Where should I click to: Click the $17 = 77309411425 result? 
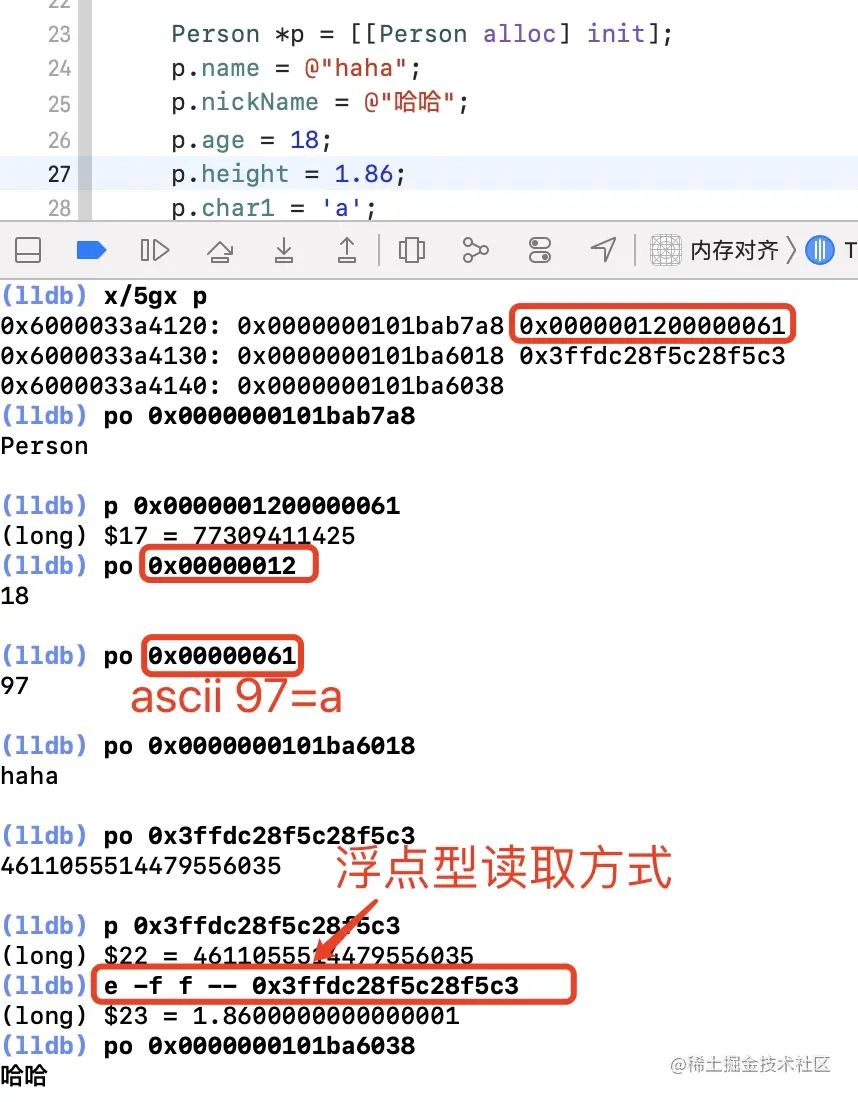pos(229,536)
